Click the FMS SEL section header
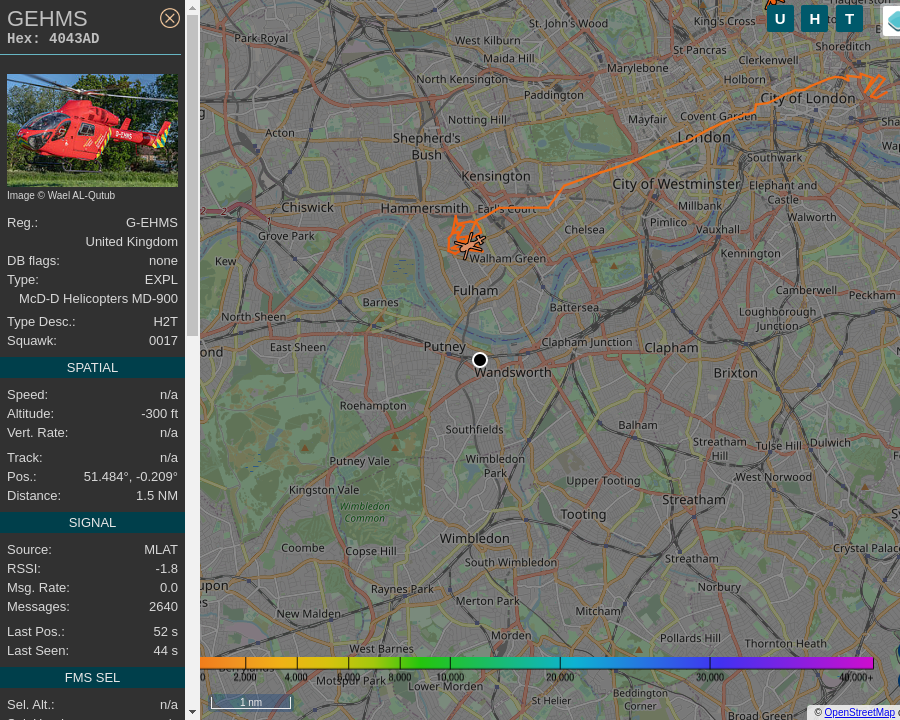 coord(92,678)
